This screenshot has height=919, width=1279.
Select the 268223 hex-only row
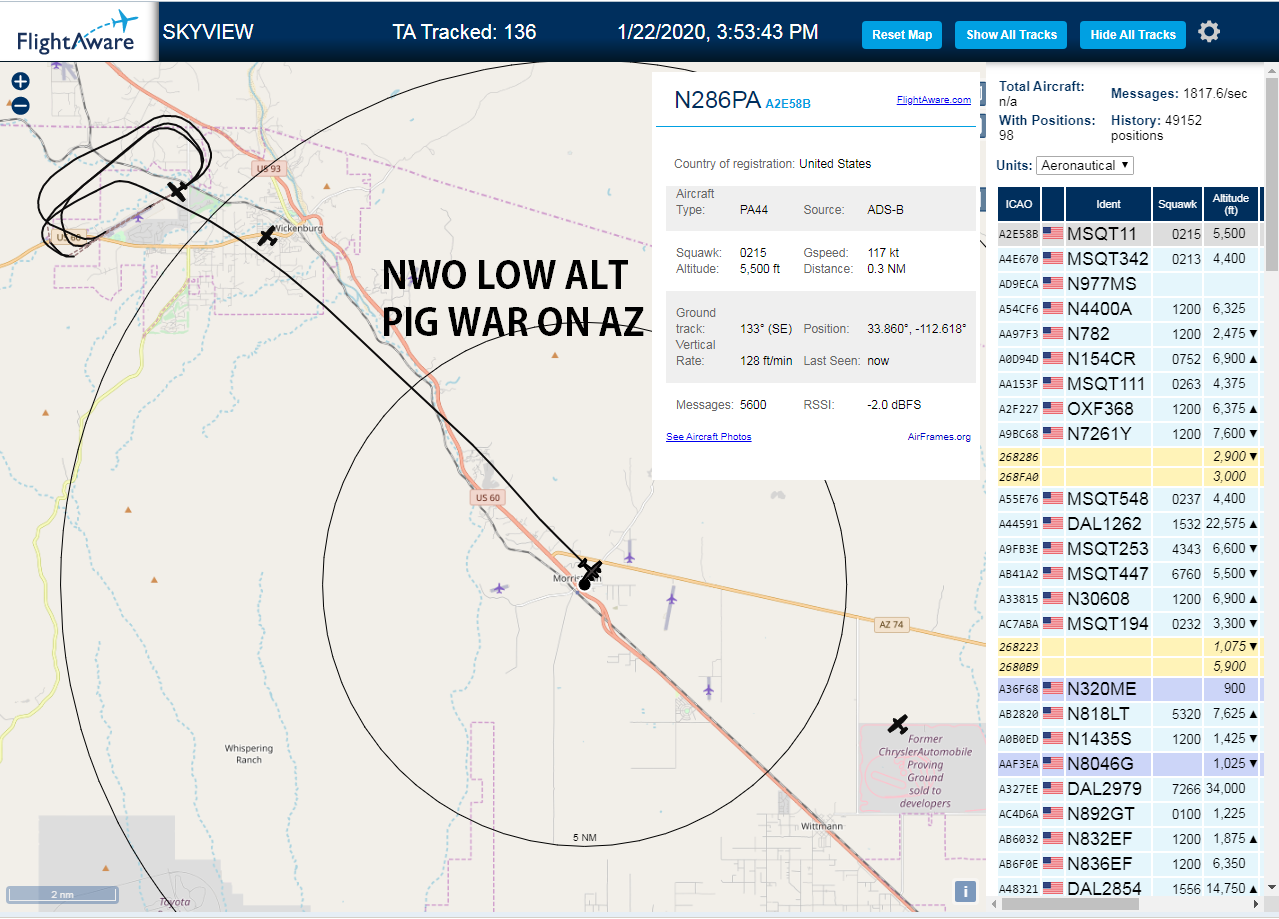point(1129,646)
